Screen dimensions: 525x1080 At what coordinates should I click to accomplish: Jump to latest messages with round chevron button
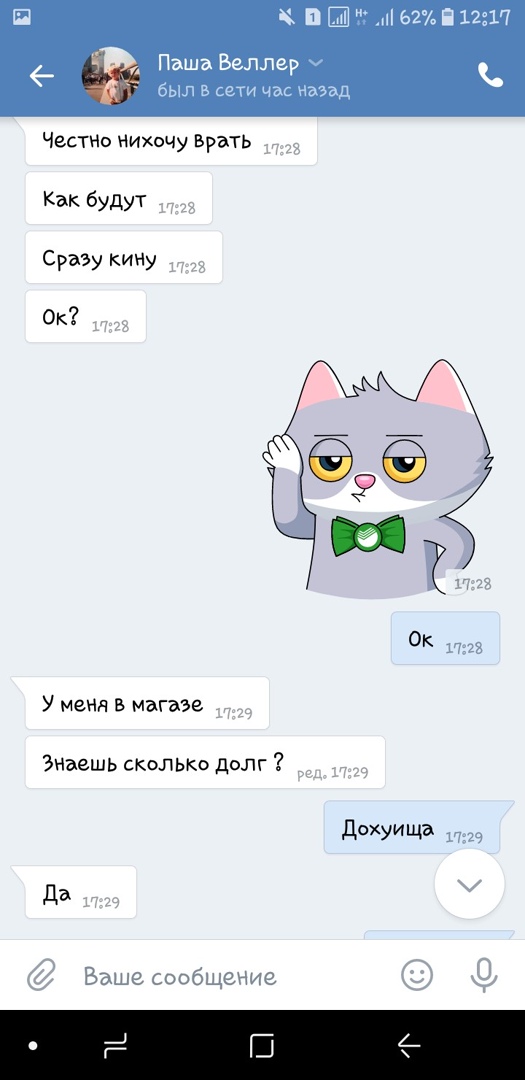(469, 884)
